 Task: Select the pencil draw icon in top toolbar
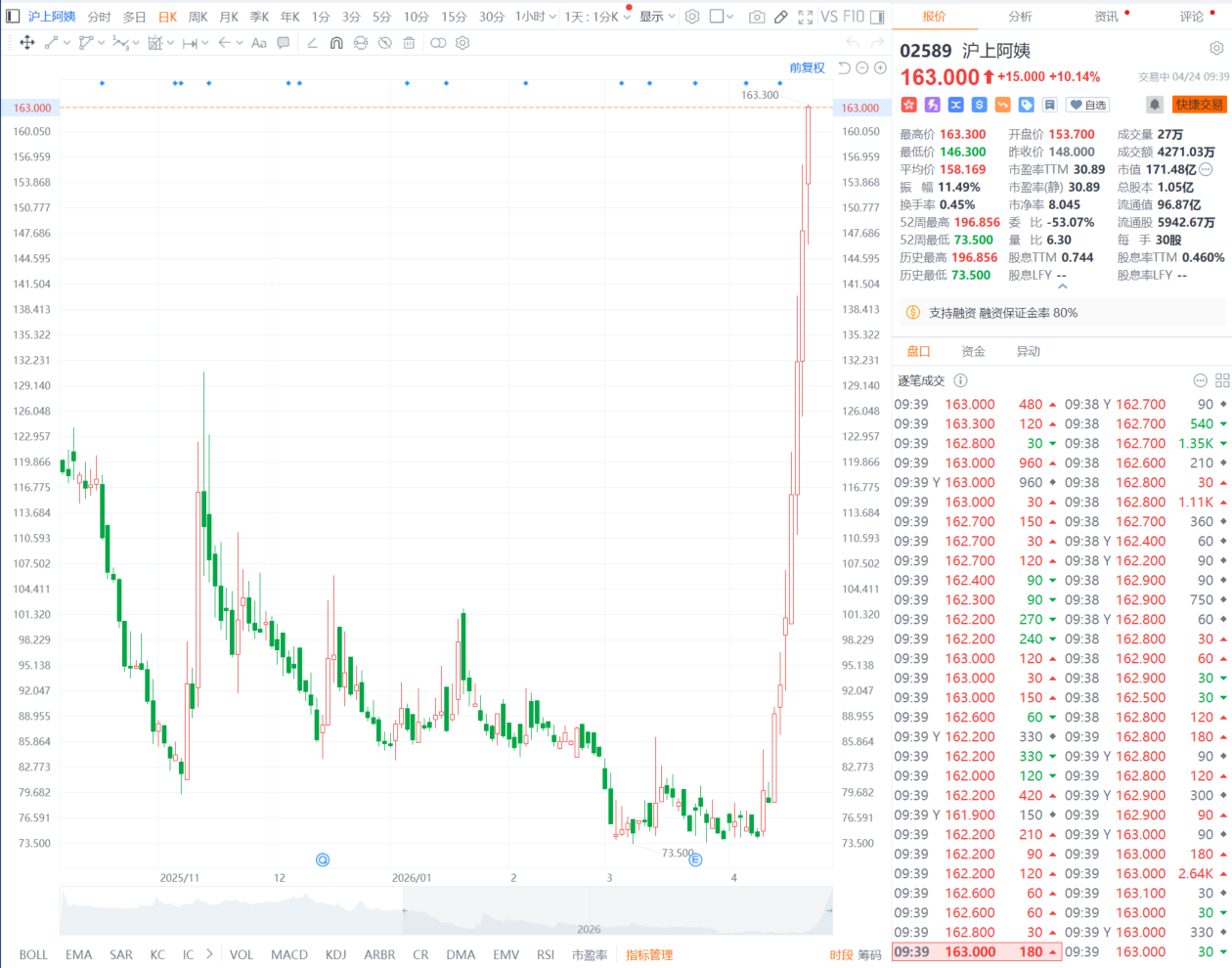(x=780, y=17)
